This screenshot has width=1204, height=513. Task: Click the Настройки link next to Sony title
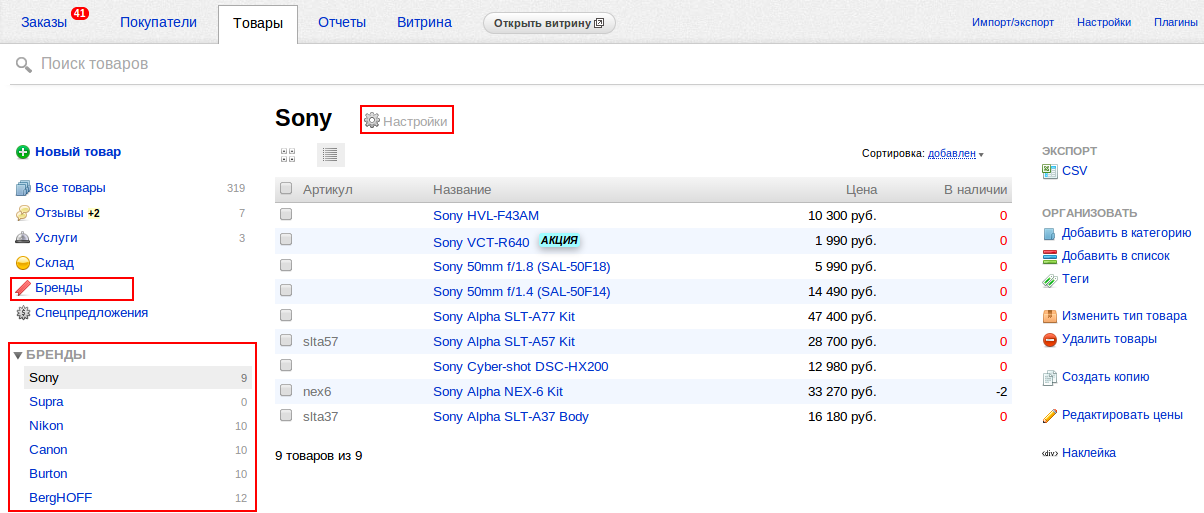point(415,121)
